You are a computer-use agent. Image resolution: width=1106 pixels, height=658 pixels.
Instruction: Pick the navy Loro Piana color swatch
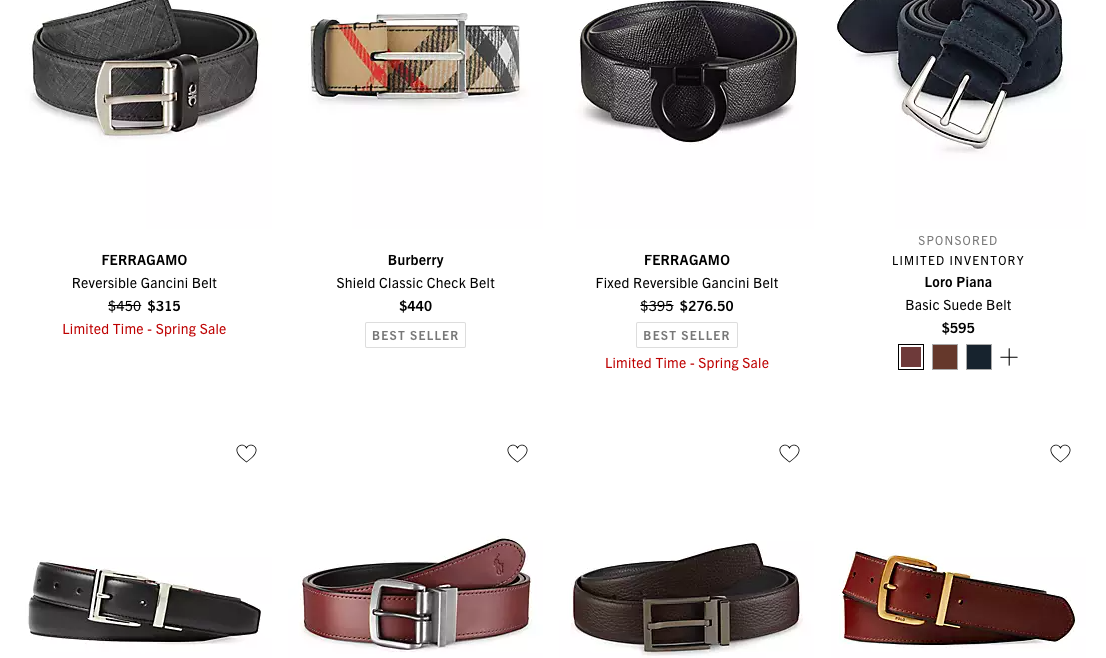pyautogui.click(x=978, y=357)
